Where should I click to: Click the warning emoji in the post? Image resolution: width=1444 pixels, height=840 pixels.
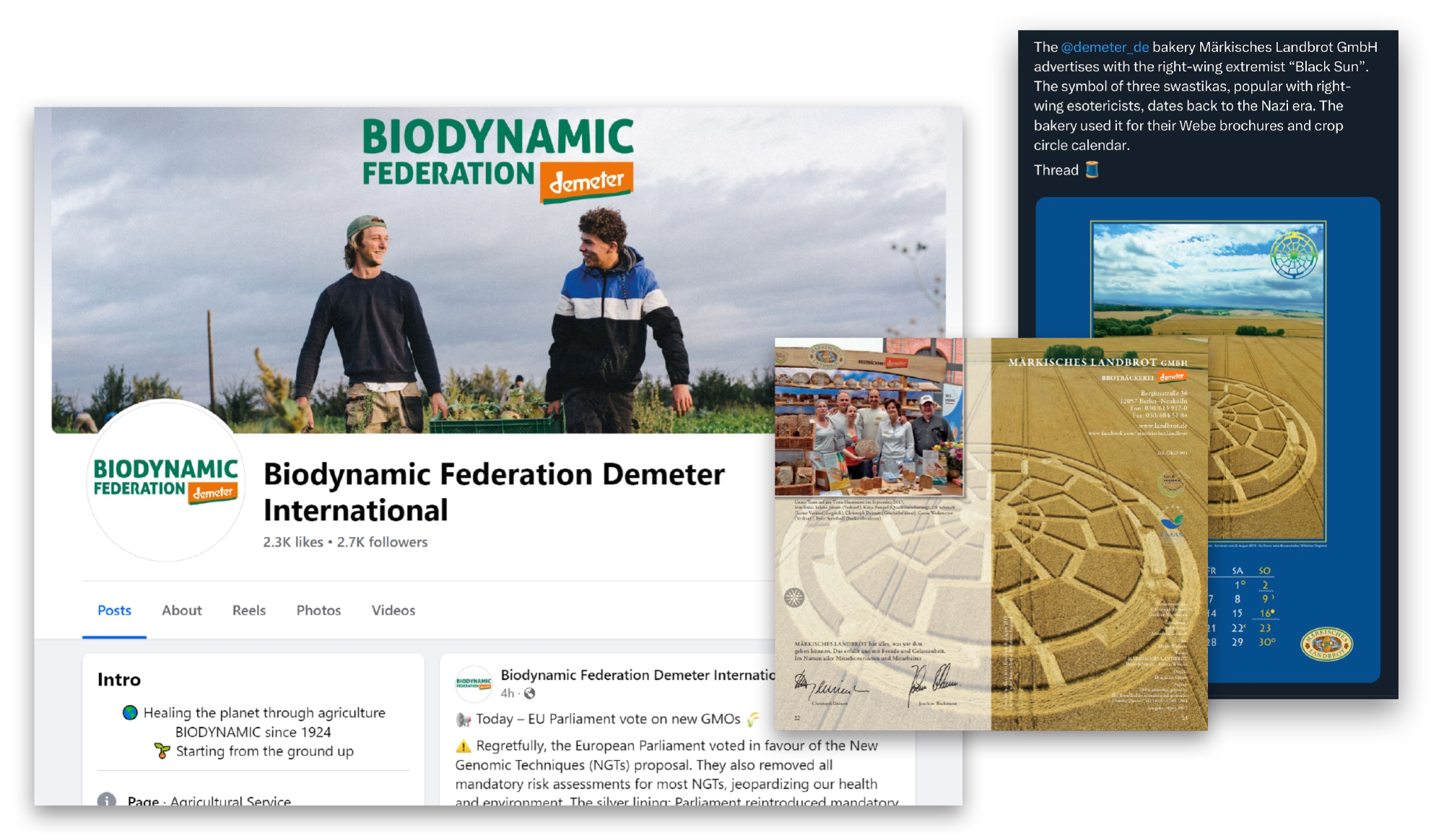(x=464, y=746)
